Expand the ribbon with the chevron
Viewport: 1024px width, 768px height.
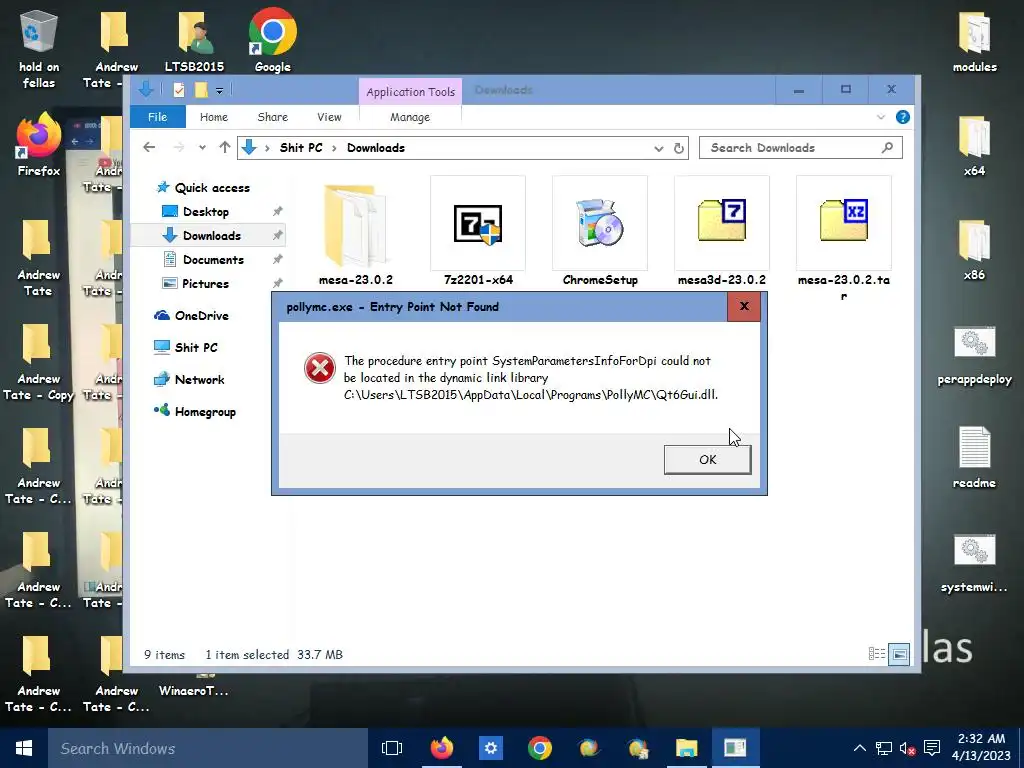point(880,118)
